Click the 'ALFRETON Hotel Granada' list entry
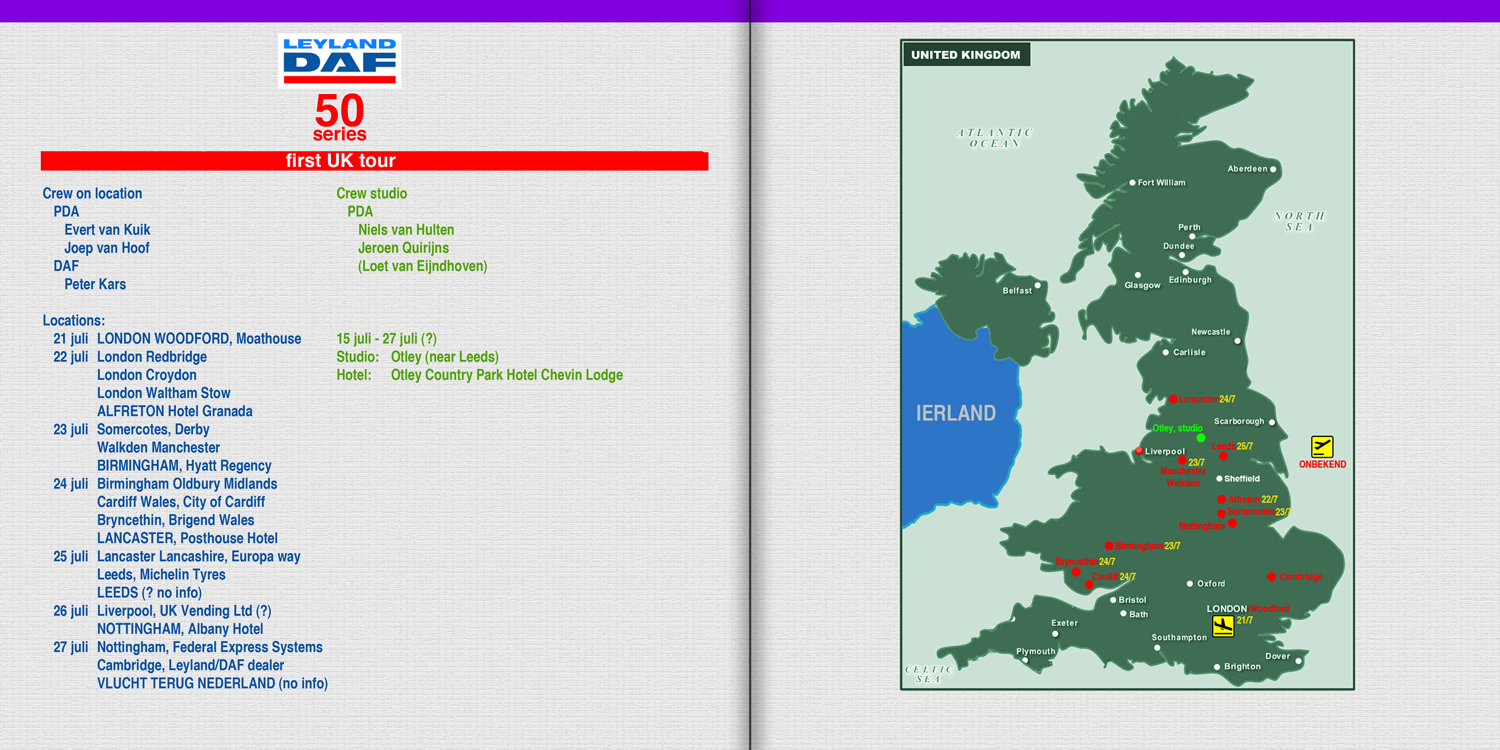The height and width of the screenshot is (750, 1500). pos(175,411)
